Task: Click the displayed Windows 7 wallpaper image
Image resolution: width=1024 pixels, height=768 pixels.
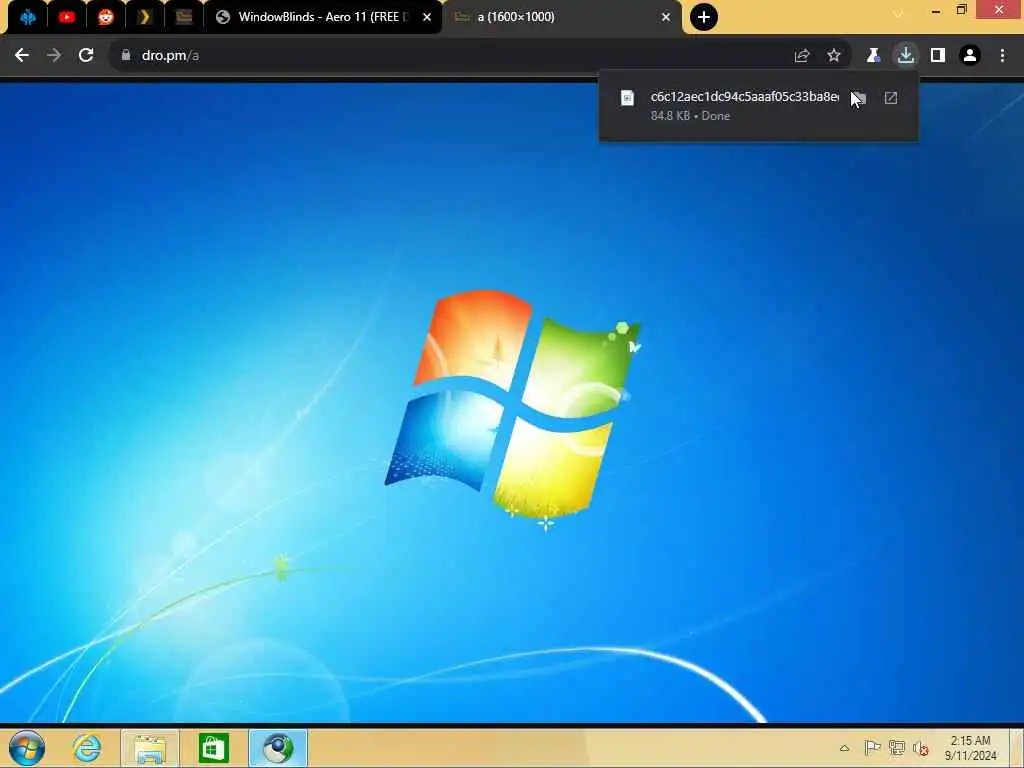Action: (x=512, y=403)
